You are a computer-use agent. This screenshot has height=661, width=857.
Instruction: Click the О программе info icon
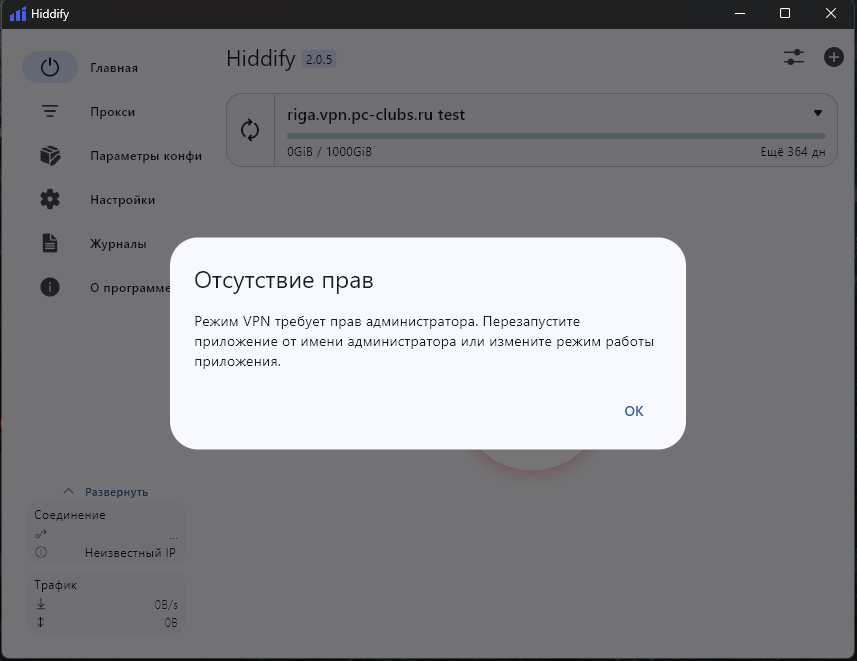pyautogui.click(x=50, y=287)
